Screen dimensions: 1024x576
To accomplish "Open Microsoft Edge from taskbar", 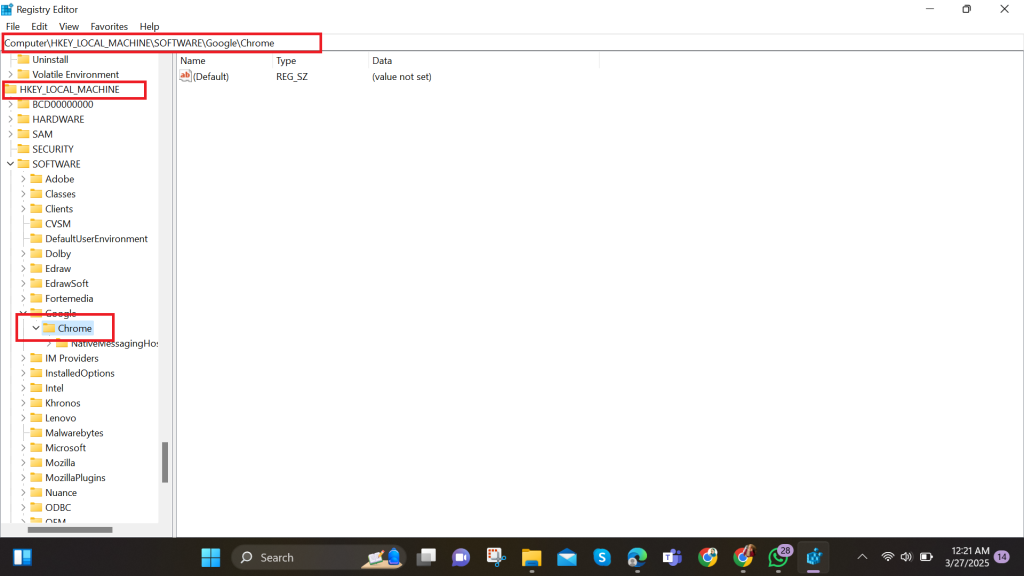I will pyautogui.click(x=637, y=558).
